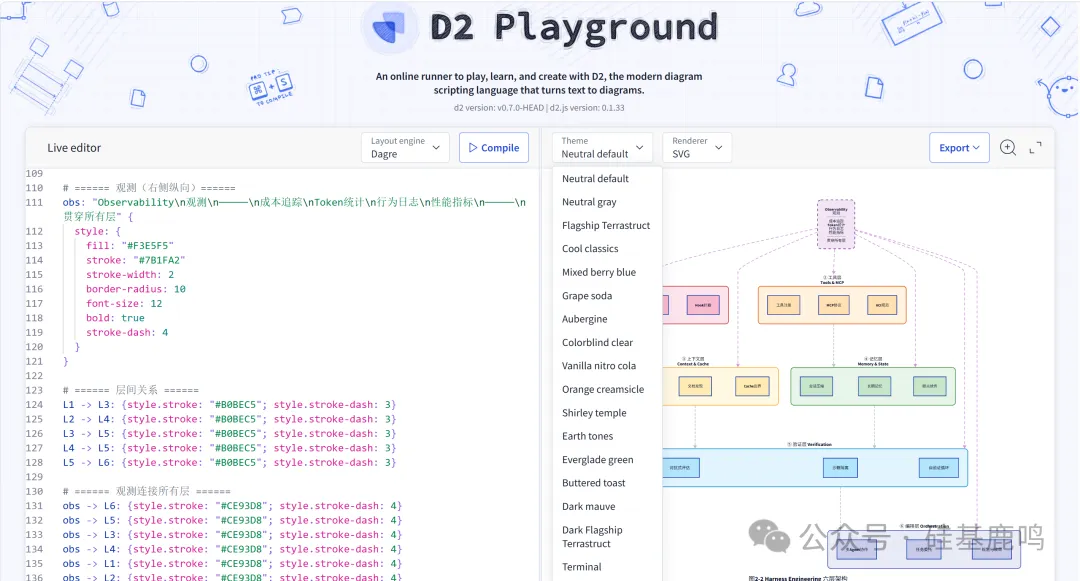
Task: Select the Everglade green theme
Action: (x=597, y=460)
